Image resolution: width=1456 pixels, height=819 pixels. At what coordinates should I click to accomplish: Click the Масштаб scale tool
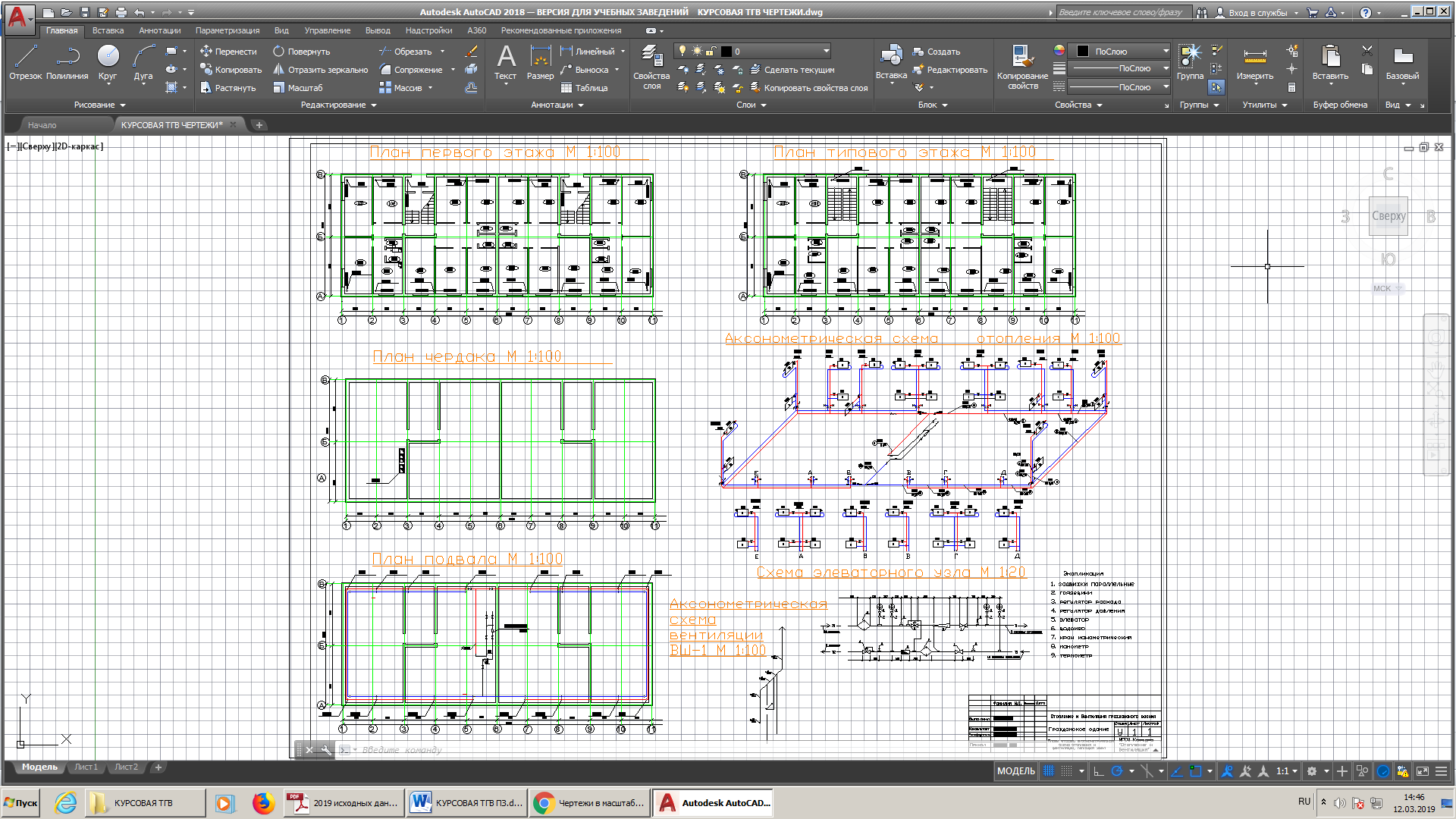click(297, 88)
